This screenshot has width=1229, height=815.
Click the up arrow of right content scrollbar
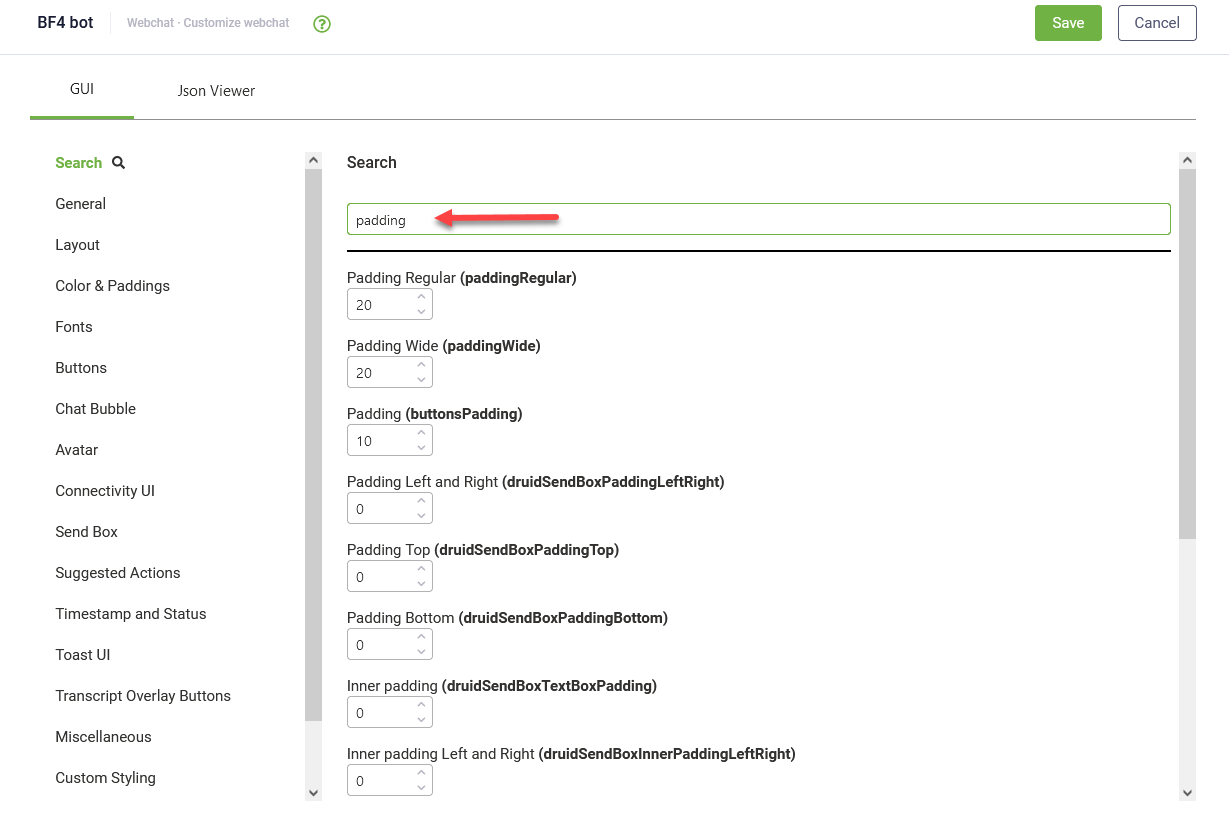(x=1187, y=158)
